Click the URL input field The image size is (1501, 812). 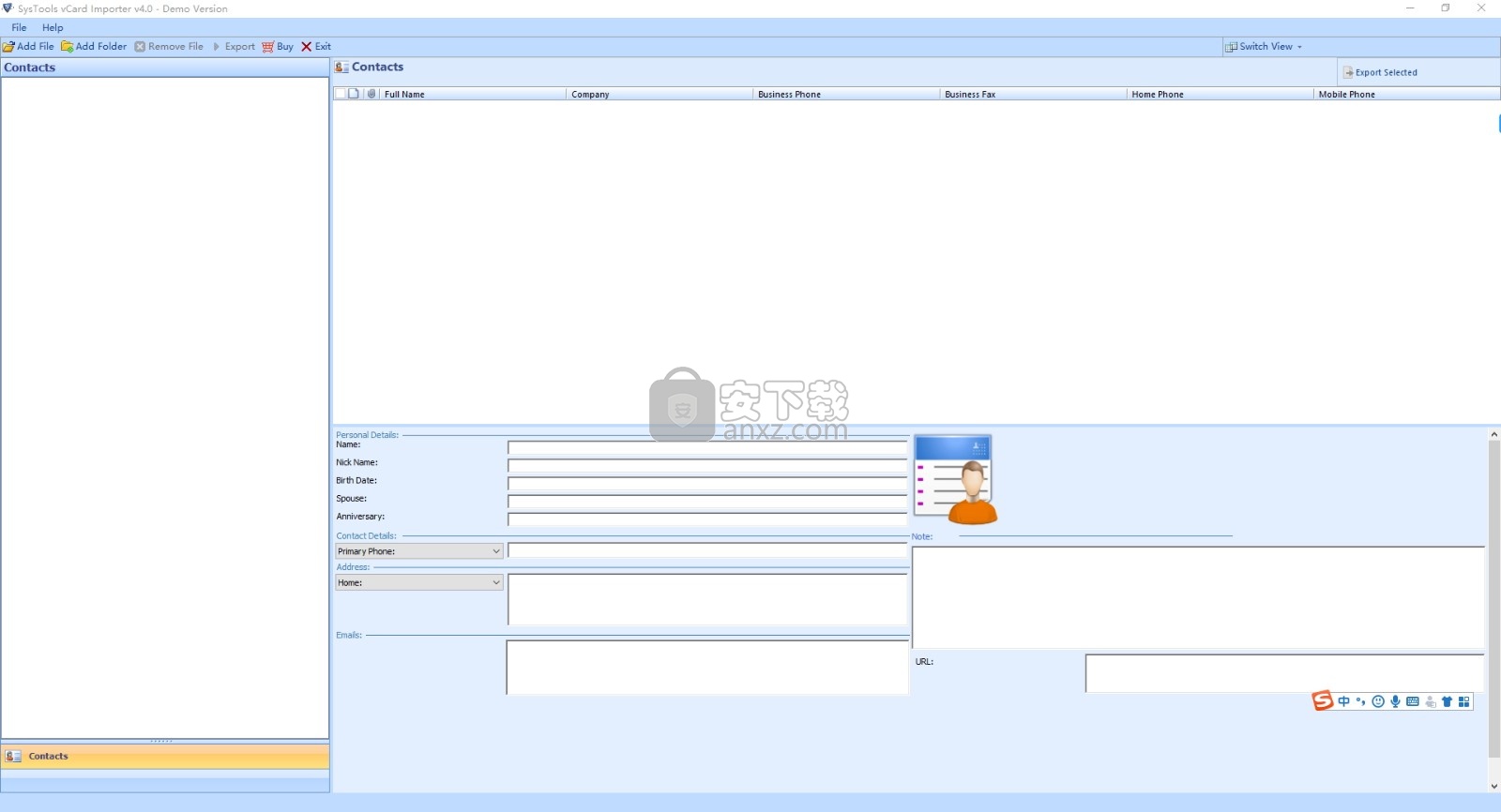pos(1284,673)
